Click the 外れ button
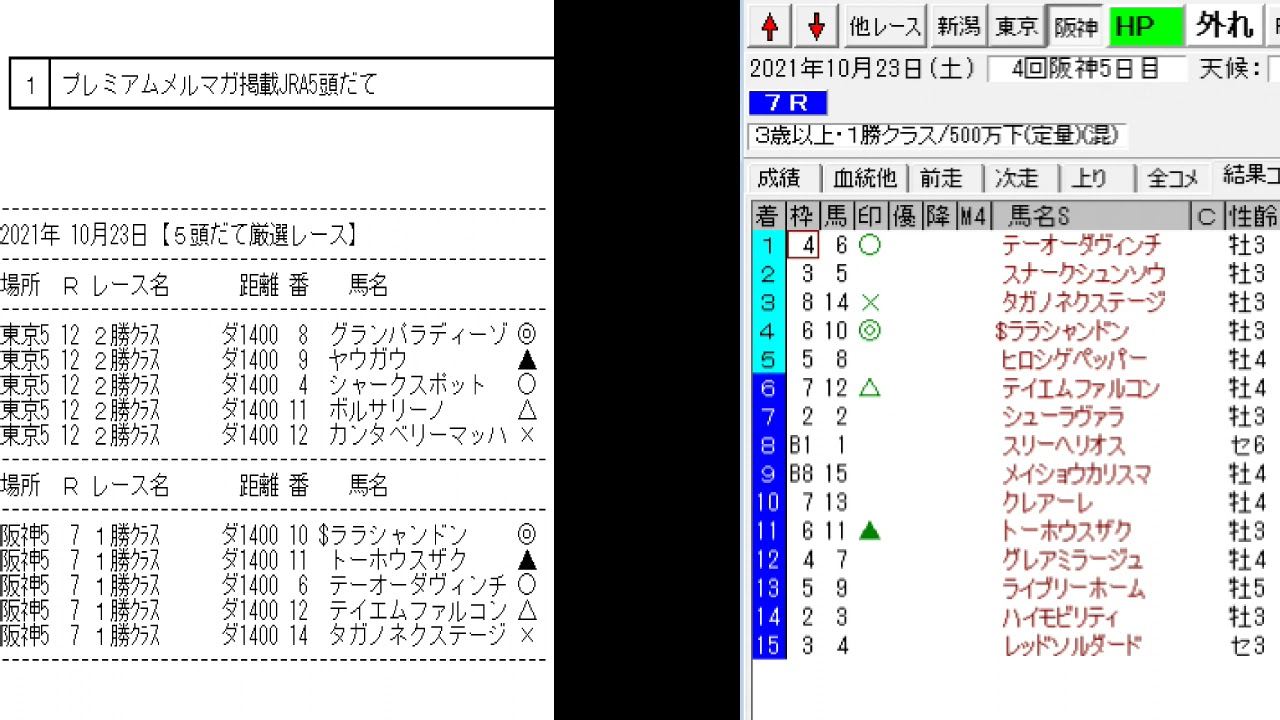 [x=1224, y=26]
